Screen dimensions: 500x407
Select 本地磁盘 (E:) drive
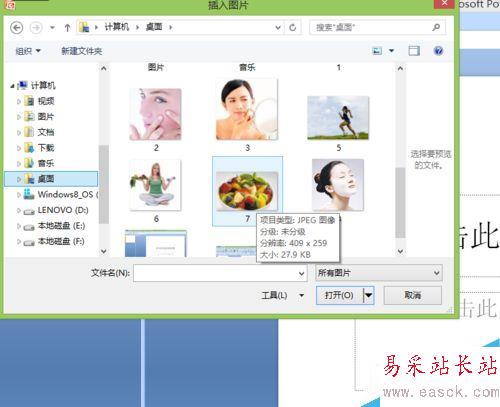tap(61, 226)
